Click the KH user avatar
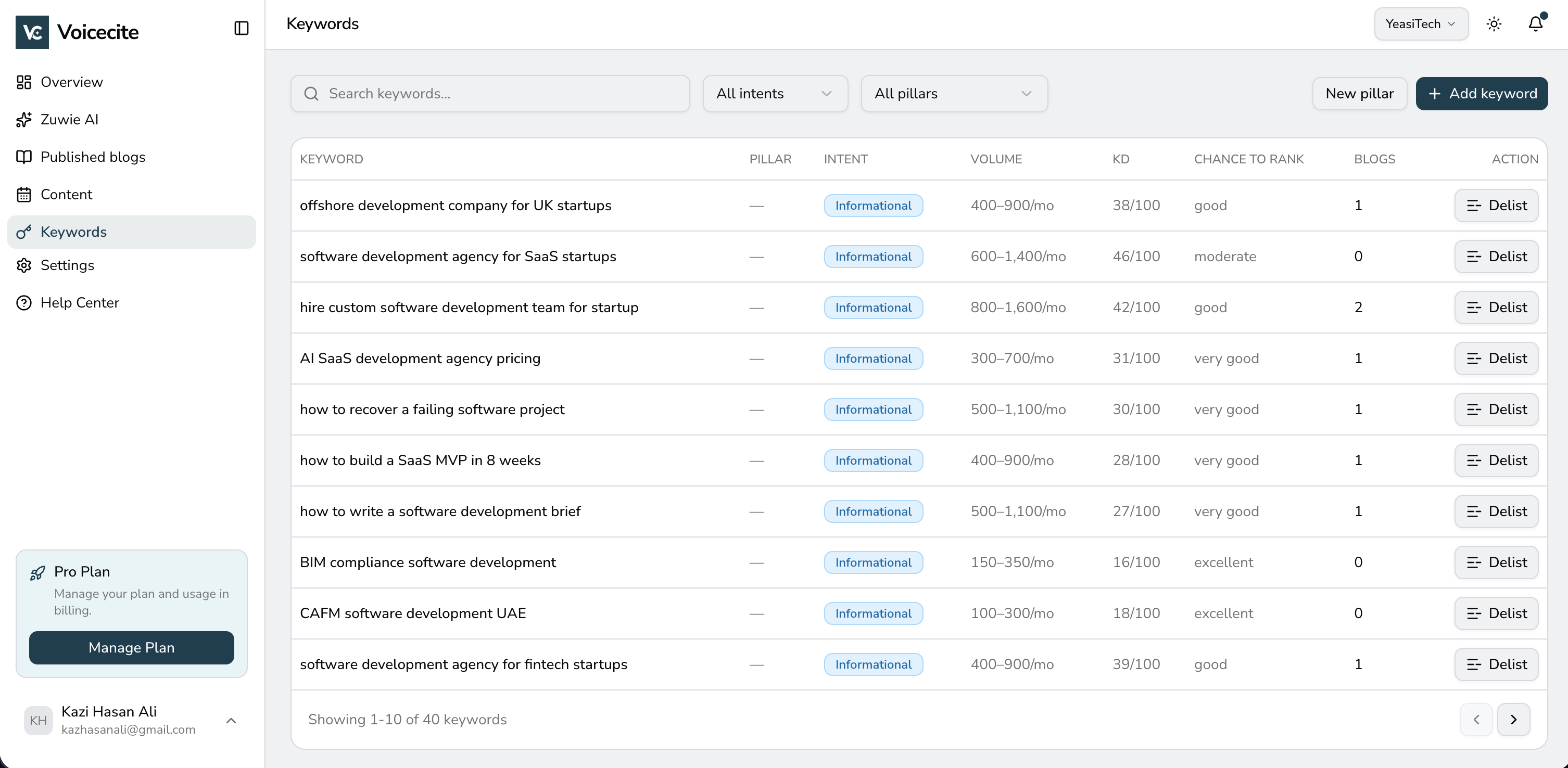The image size is (1568, 768). 37,721
